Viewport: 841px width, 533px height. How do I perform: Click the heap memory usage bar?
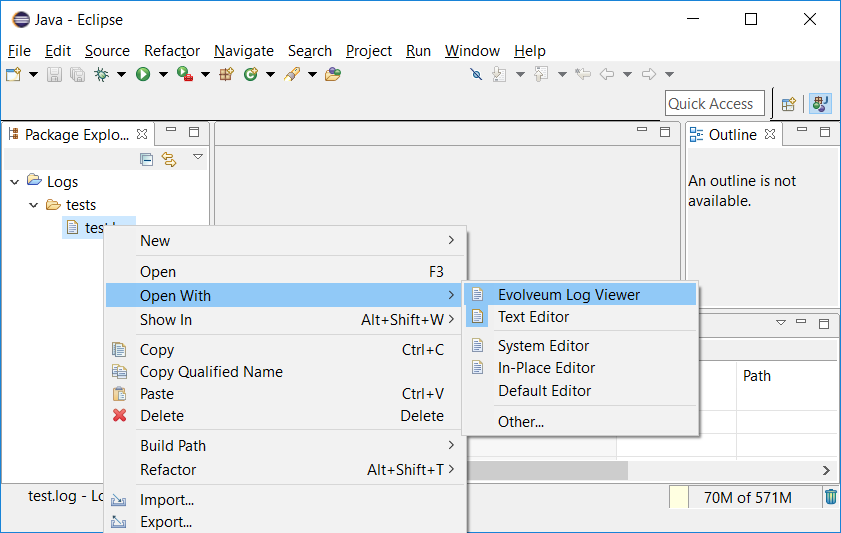[748, 497]
